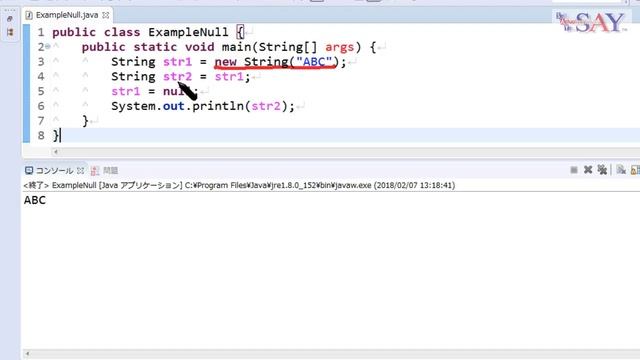Close the ExampleNull.java tab
640x360 pixels.
click(106, 15)
